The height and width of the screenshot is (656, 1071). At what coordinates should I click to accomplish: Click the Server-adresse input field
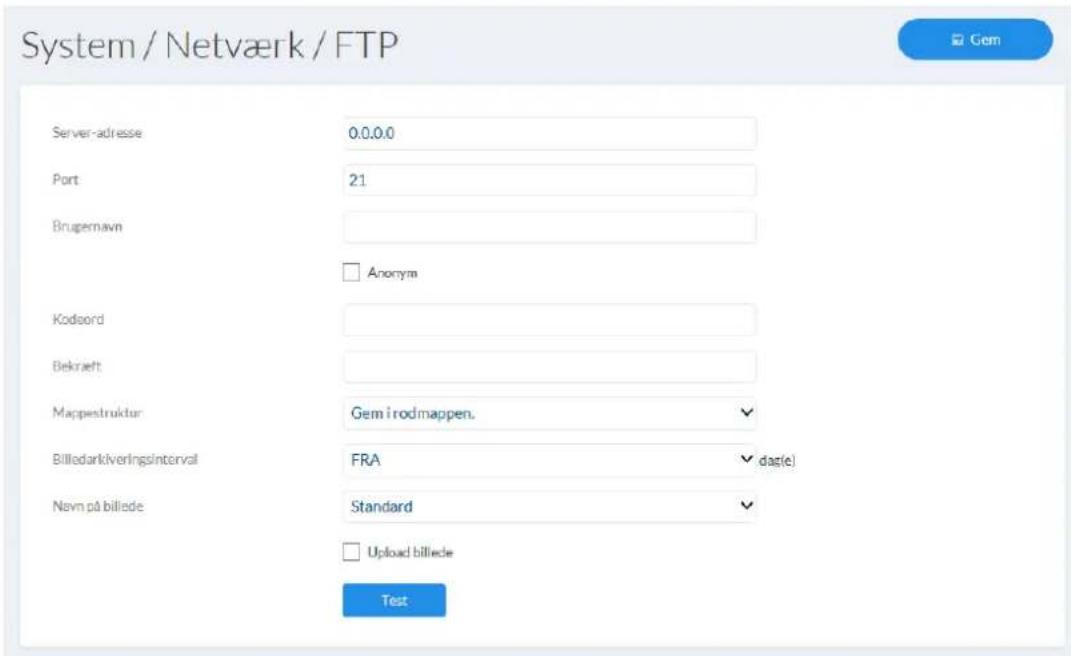tap(550, 133)
